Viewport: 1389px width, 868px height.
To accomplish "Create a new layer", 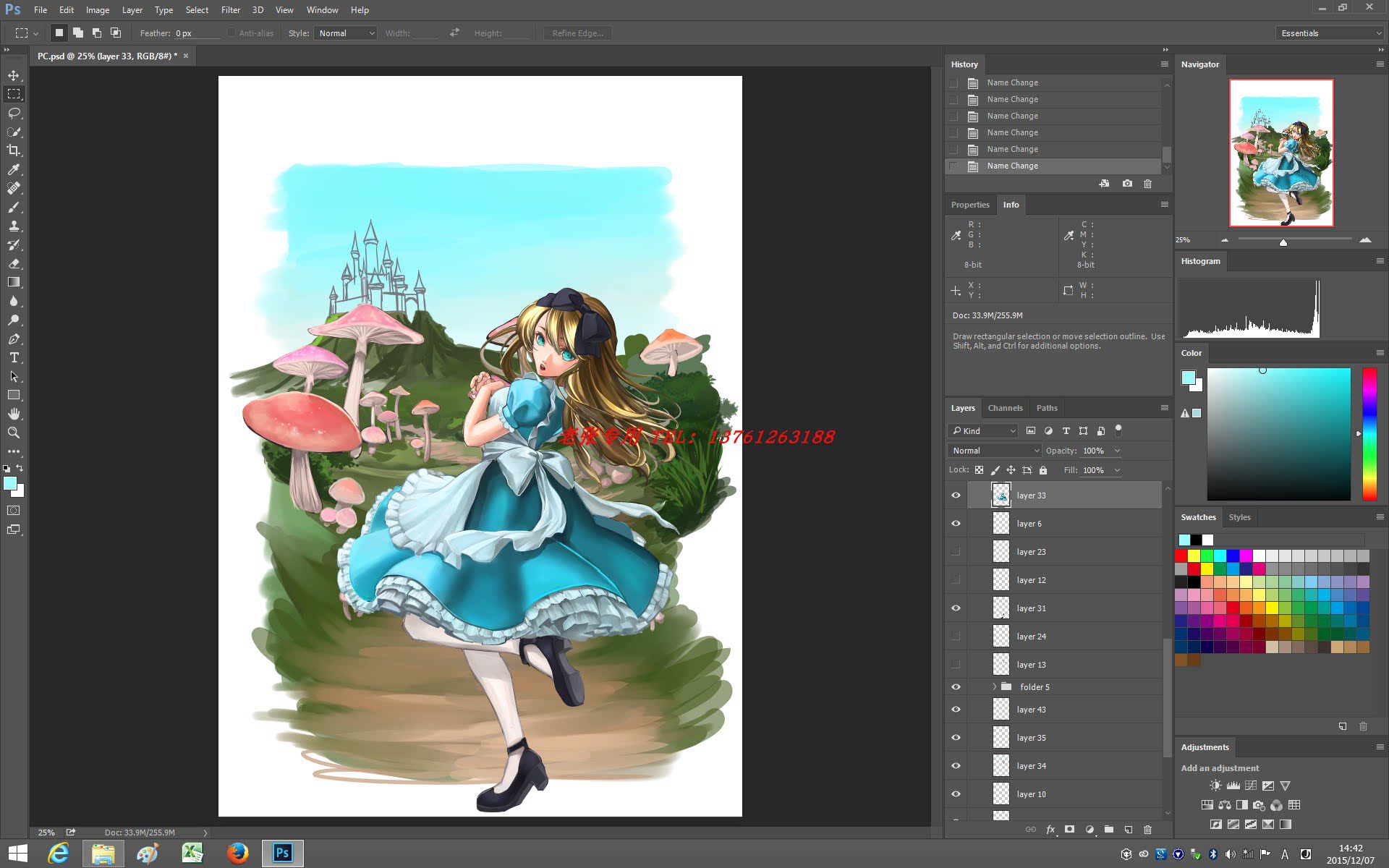I will point(1128,830).
